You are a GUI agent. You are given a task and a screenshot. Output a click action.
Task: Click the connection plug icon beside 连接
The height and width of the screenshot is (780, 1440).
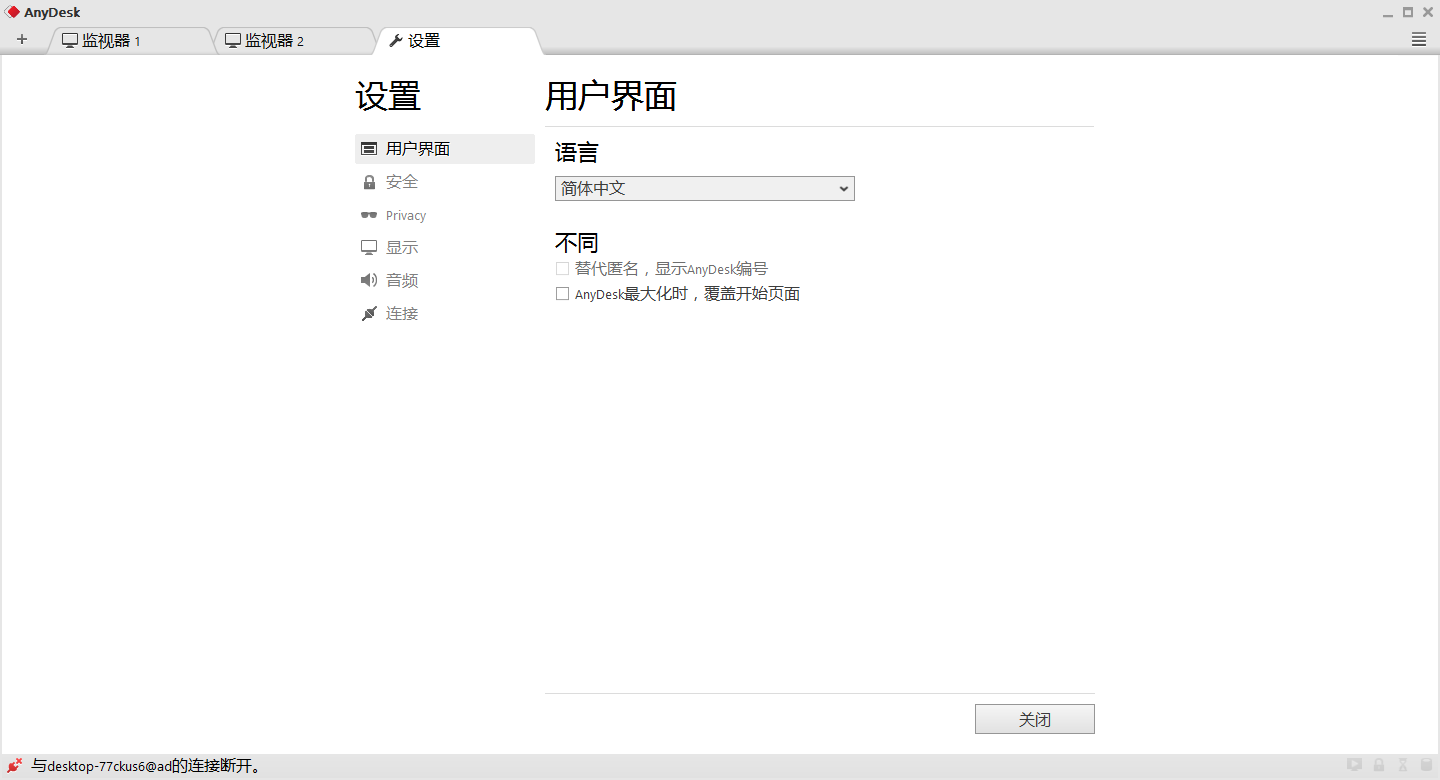click(x=369, y=313)
